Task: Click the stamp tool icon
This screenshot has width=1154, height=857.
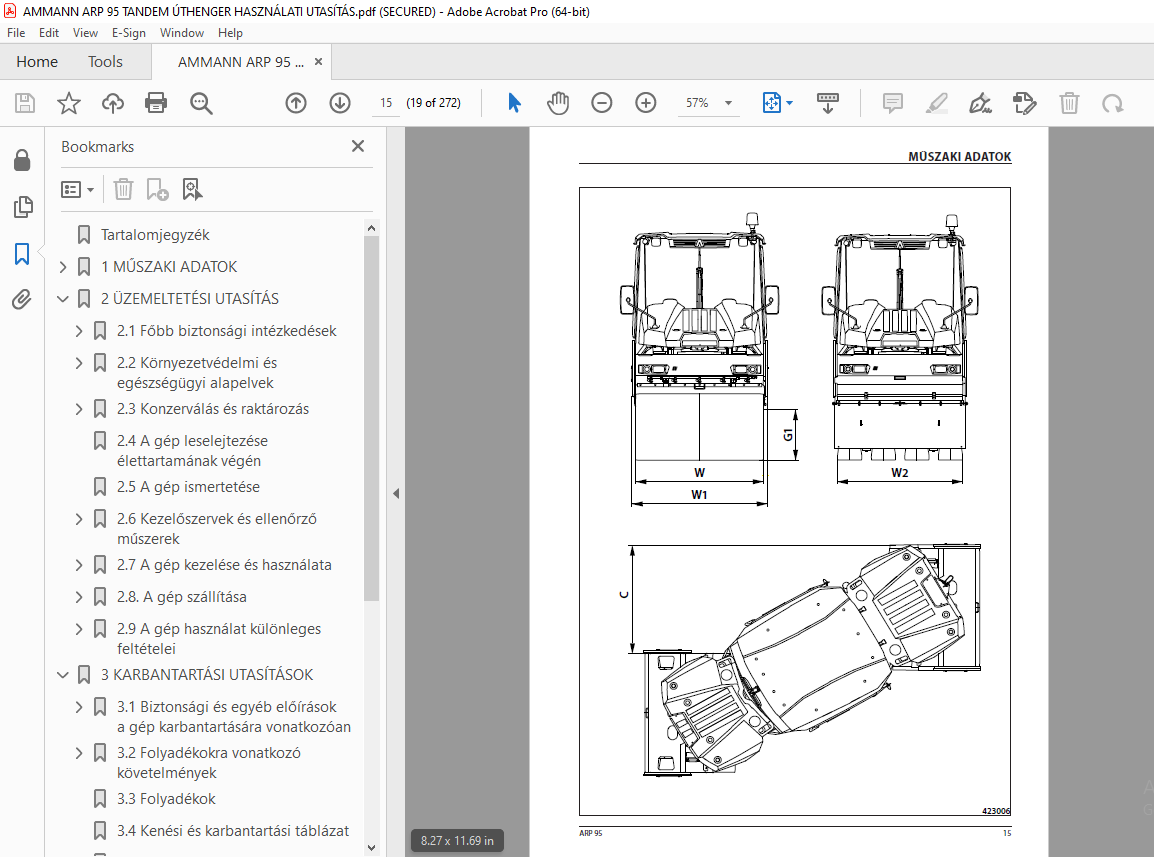Action: point(1024,103)
